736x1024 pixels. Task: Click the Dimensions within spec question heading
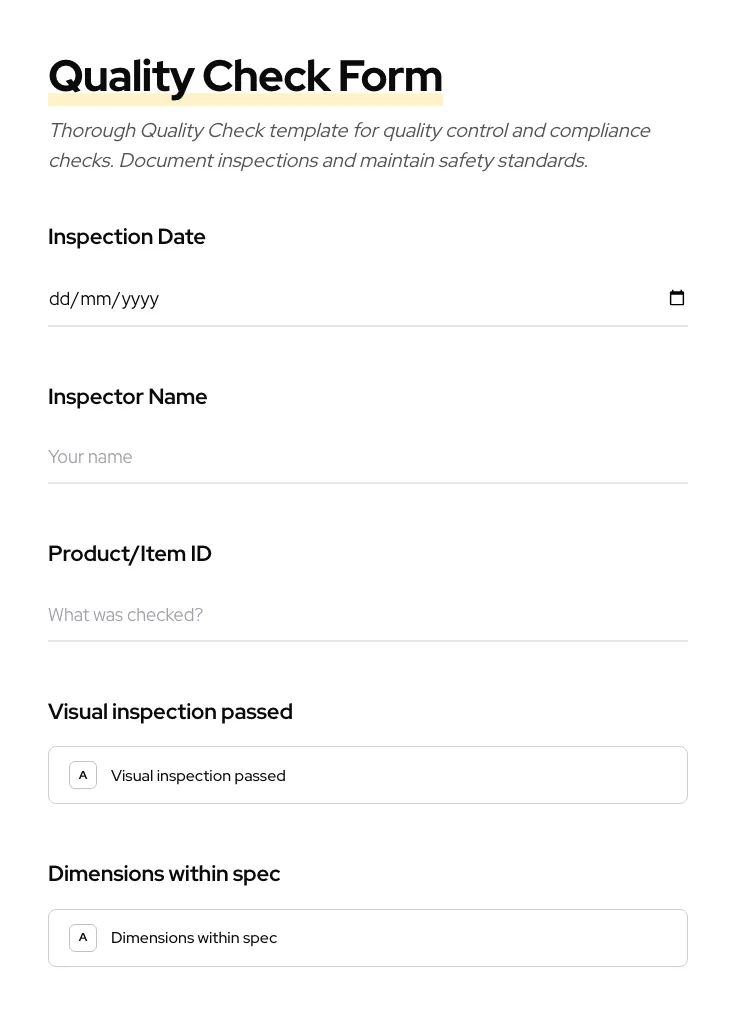(164, 874)
